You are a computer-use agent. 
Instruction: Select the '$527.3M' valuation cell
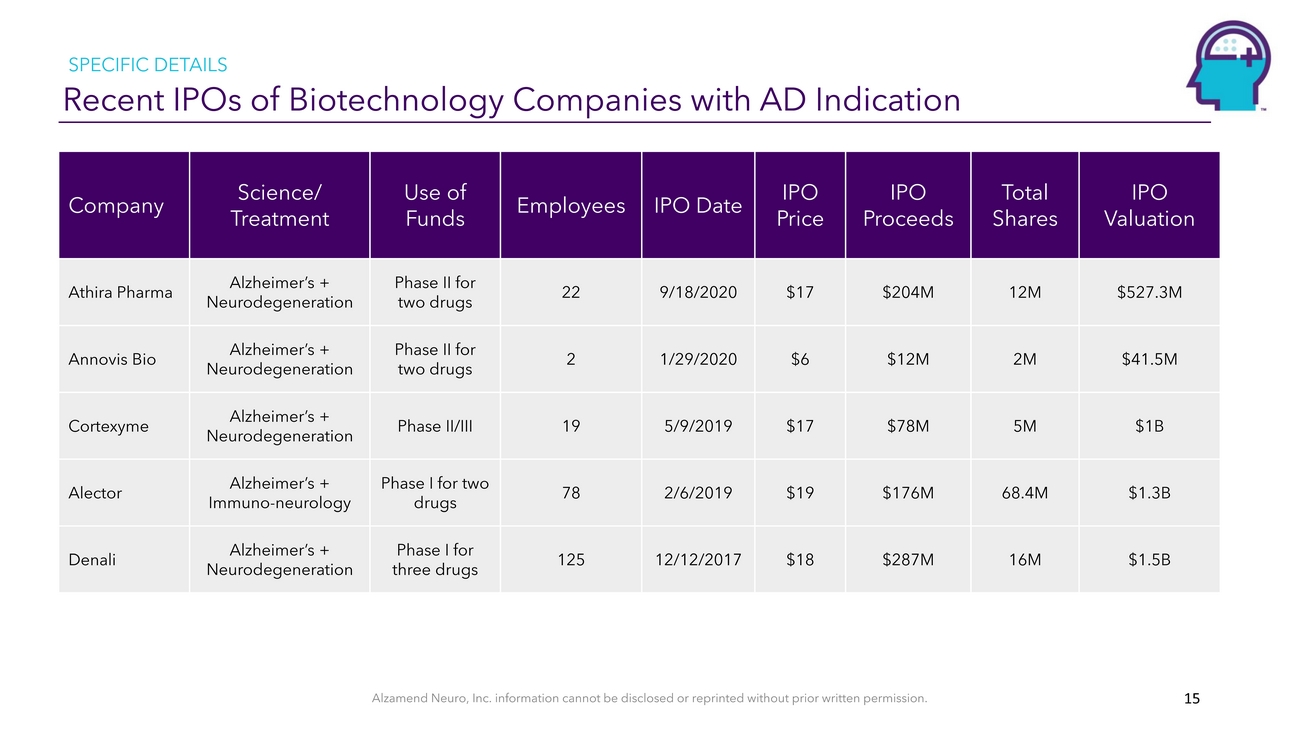[x=1149, y=292]
